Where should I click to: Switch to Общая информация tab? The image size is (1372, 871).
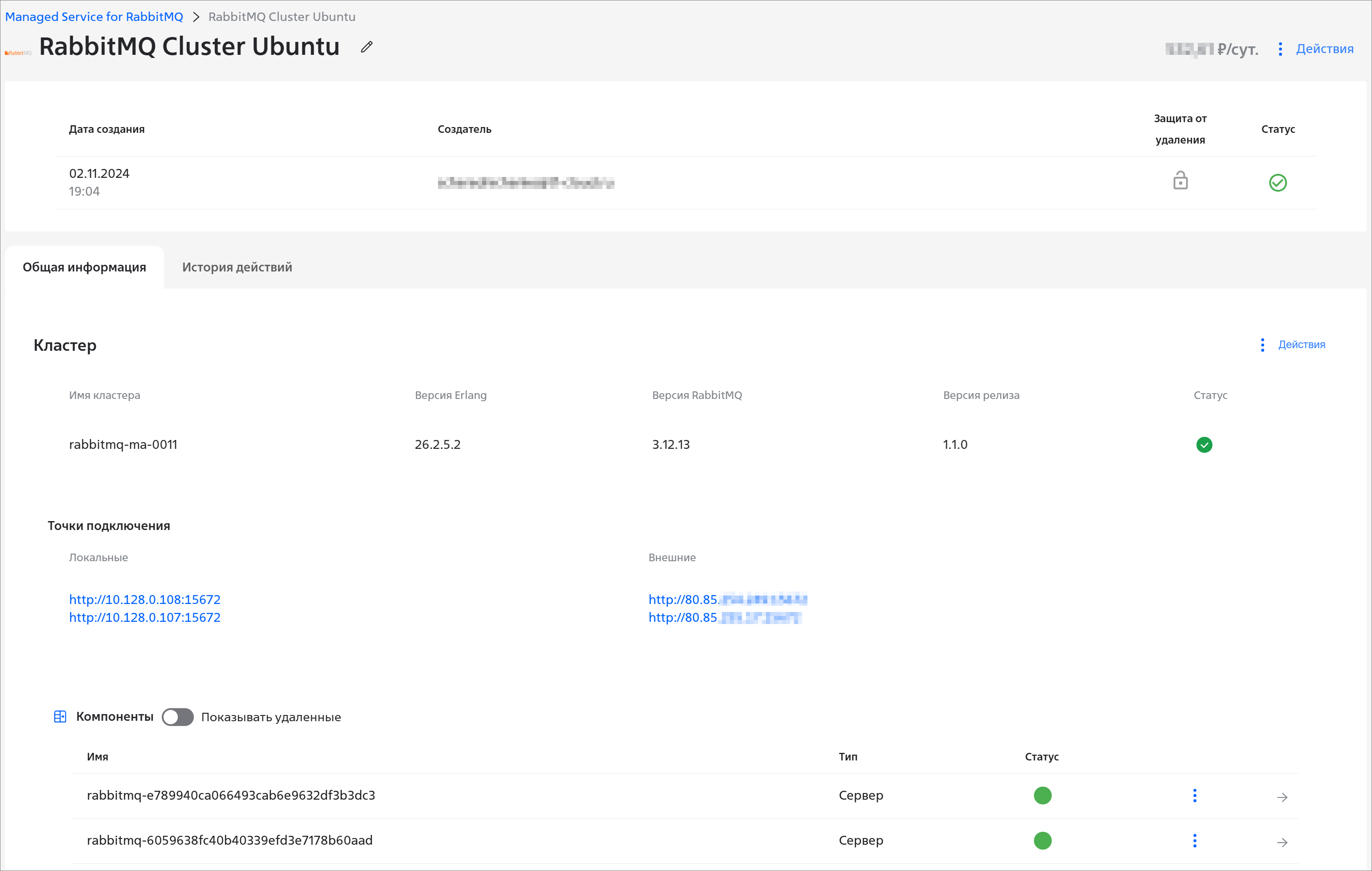coord(84,267)
